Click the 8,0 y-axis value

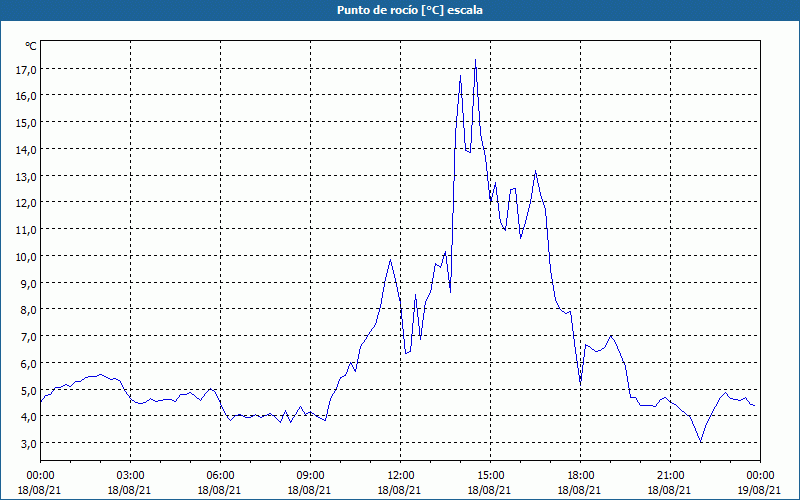click(29, 310)
